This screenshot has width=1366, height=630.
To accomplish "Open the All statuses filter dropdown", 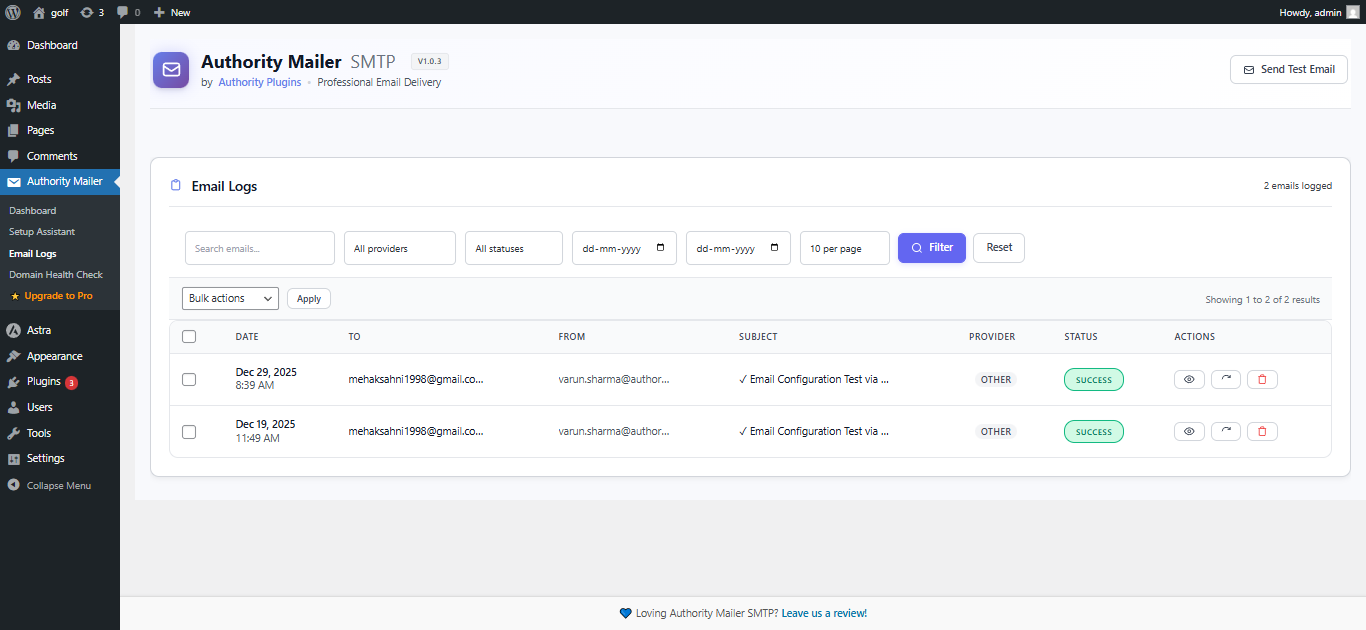I will [x=513, y=247].
